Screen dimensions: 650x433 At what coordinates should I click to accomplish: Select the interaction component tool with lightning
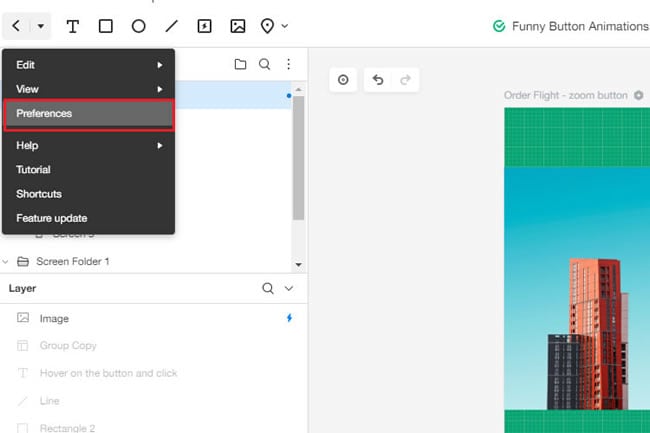(204, 26)
